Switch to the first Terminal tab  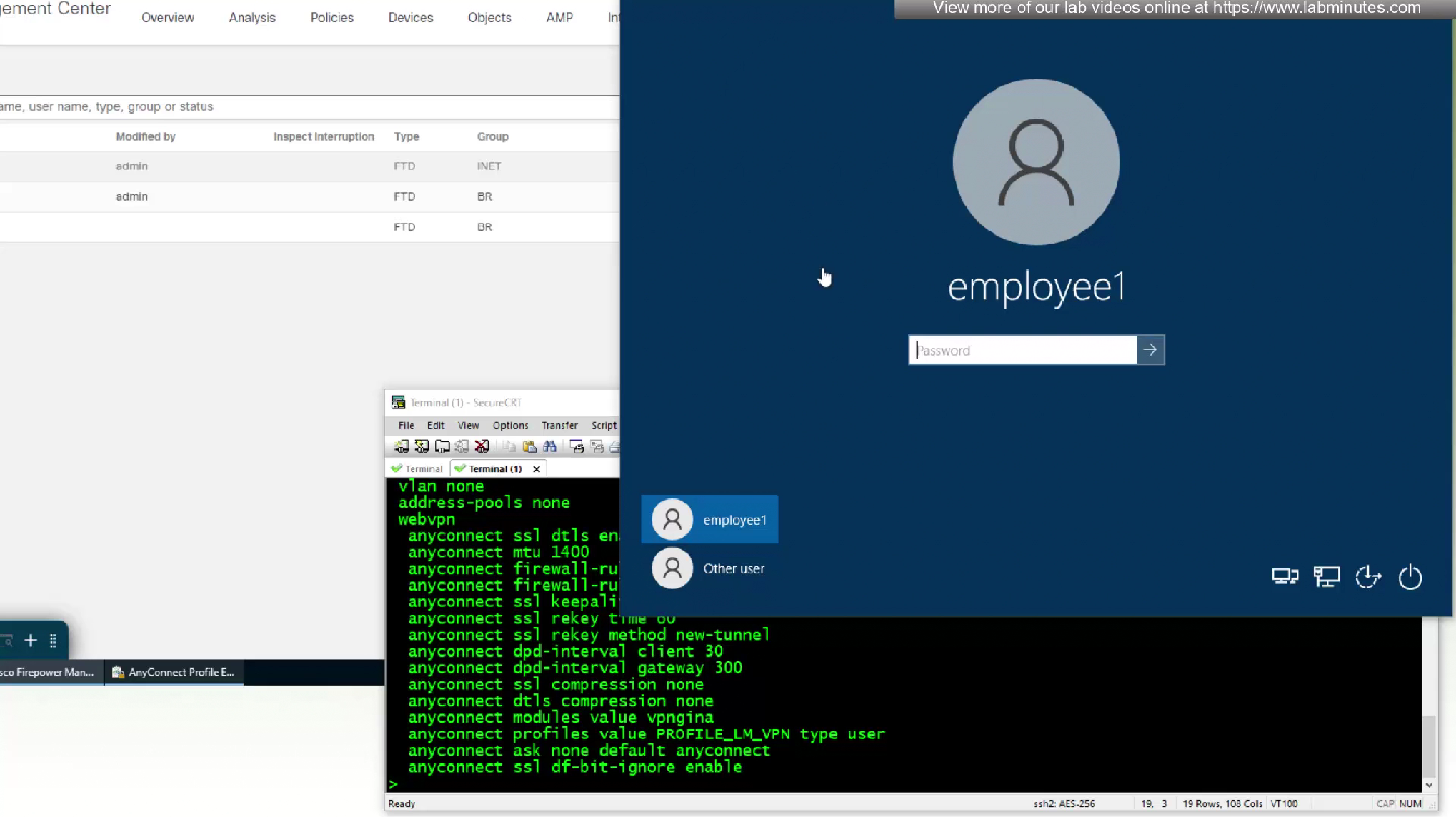tap(418, 469)
